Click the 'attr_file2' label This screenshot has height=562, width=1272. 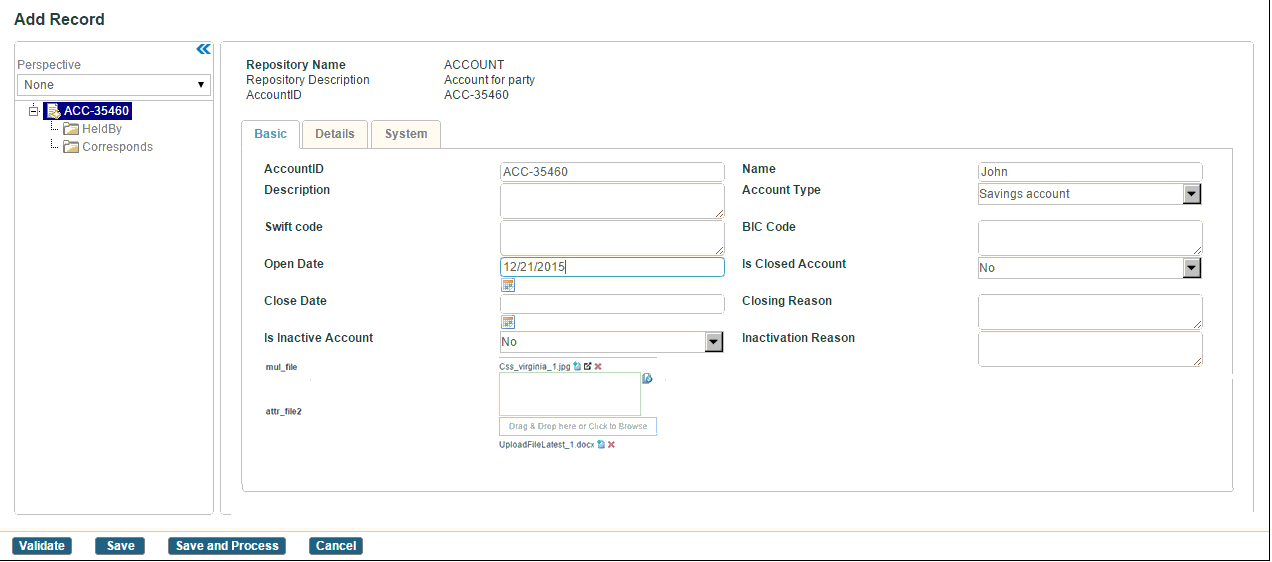(283, 411)
